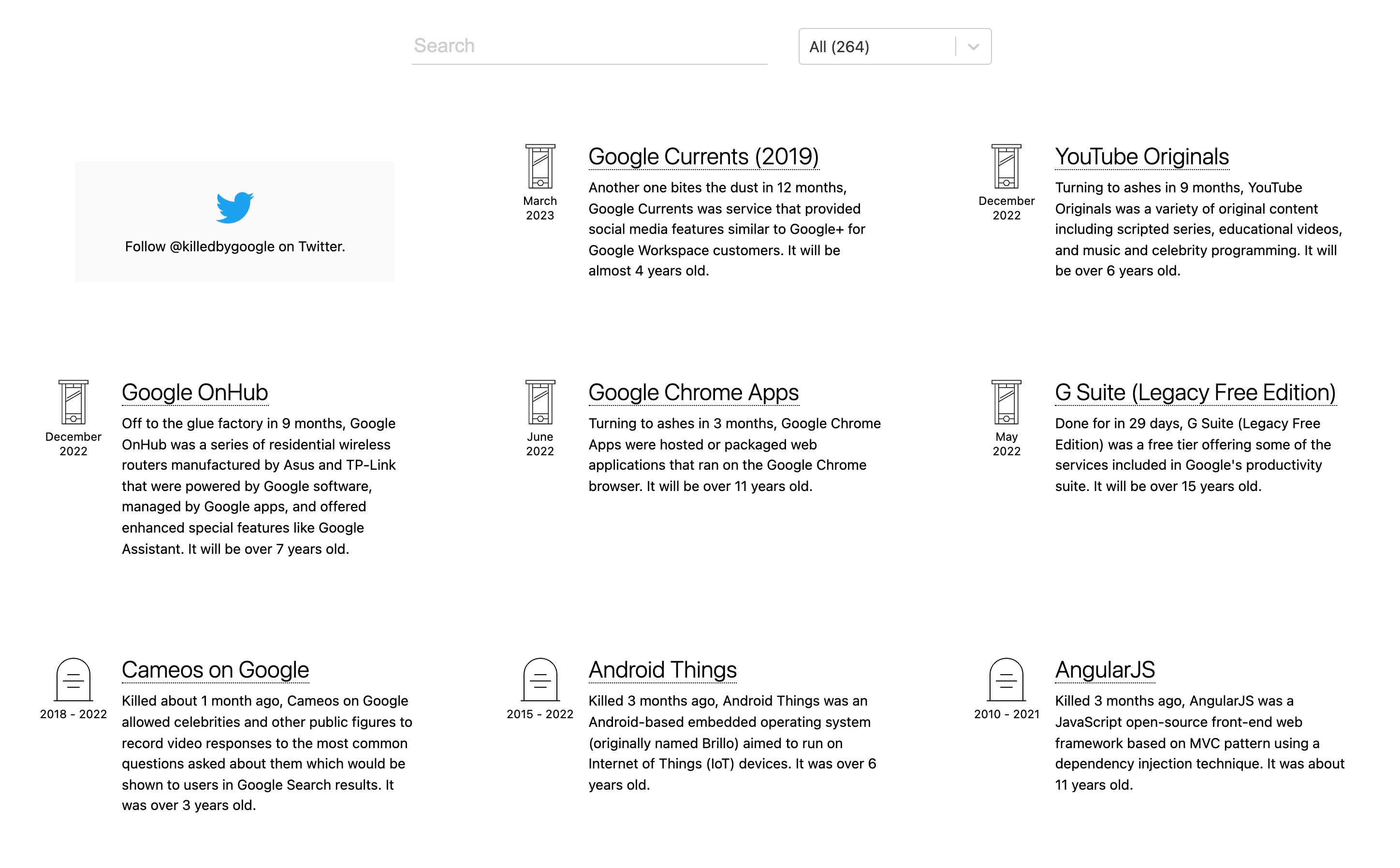Click December 2022 under YouTube Originals icon
Image resolution: width=1400 pixels, height=868 pixels.
pyautogui.click(x=1006, y=208)
